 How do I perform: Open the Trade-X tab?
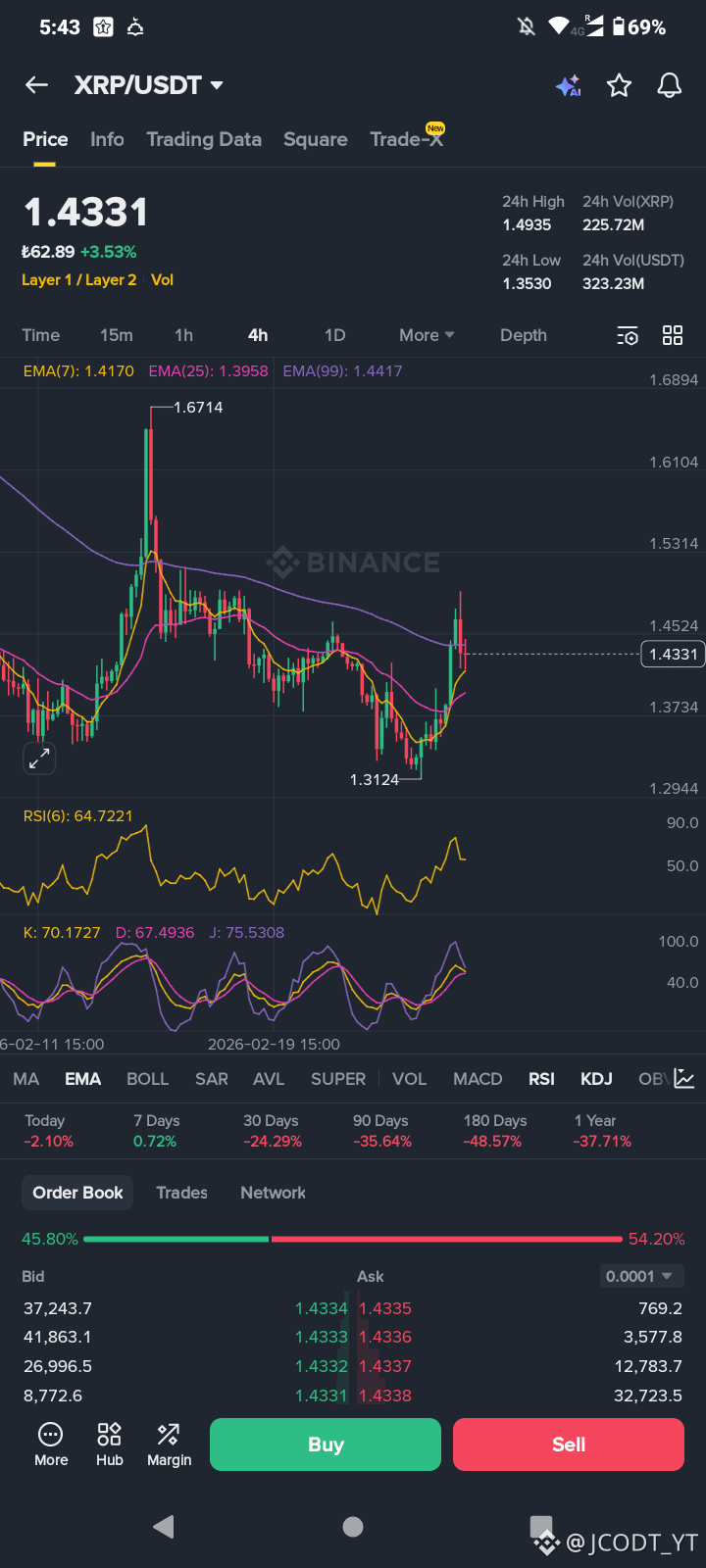407,139
